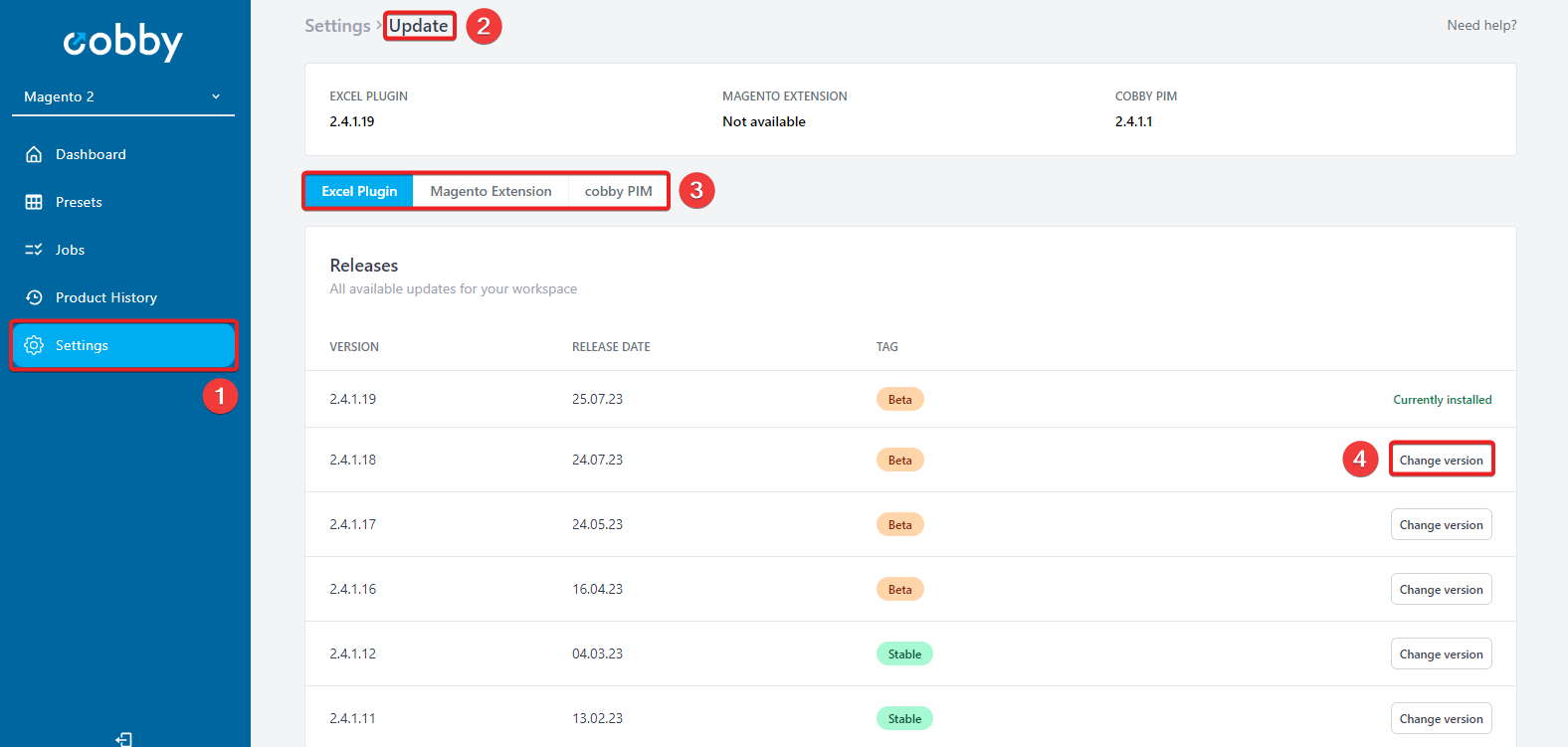
Task: Click the Beta tag for 2.4.1.16
Action: [x=899, y=589]
